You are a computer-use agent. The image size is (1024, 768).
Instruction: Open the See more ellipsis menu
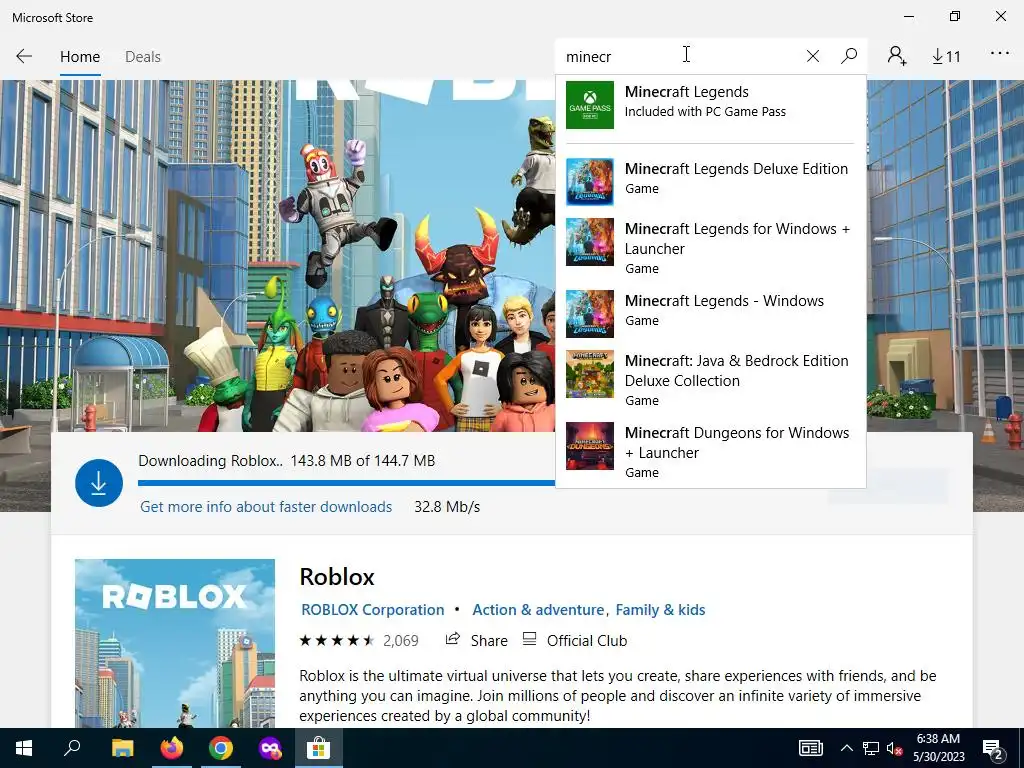click(x=1000, y=54)
